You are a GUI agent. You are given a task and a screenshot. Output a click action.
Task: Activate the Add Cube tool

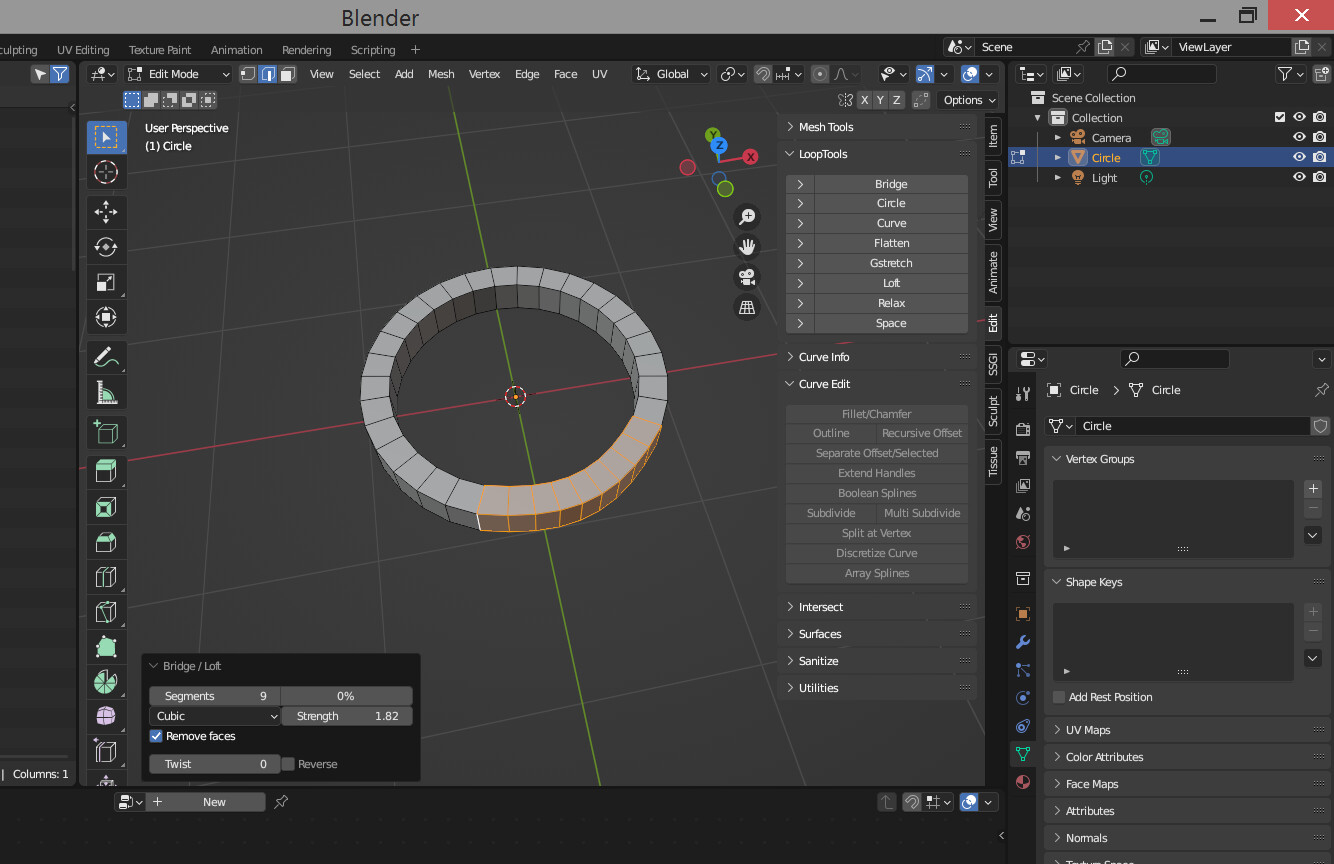[x=105, y=432]
